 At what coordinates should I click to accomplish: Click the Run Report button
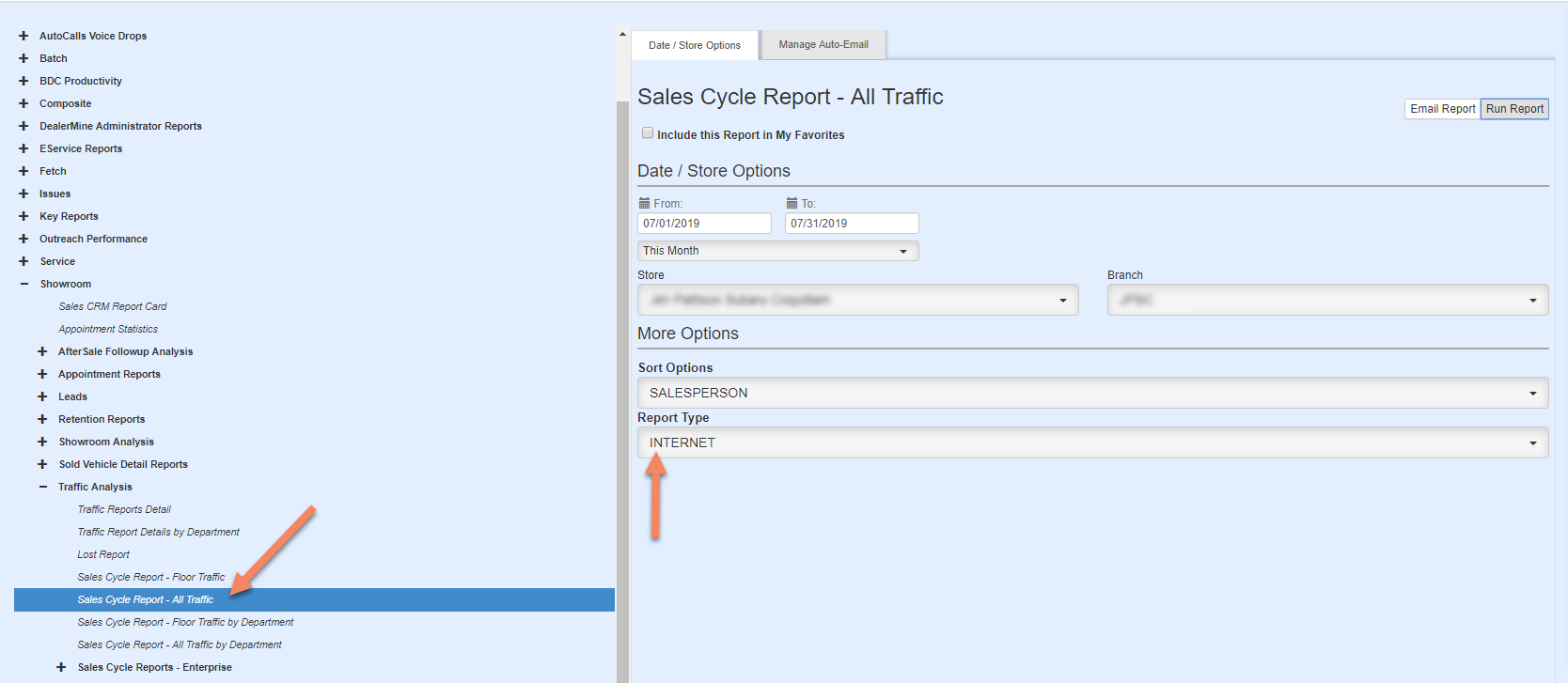click(1514, 109)
